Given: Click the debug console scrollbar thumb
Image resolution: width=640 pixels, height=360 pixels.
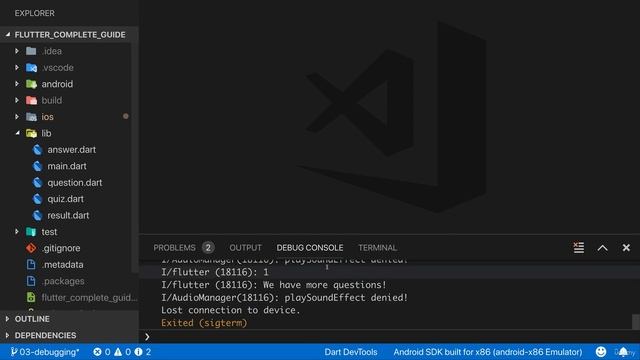Looking at the screenshot, I should coord(636,321).
